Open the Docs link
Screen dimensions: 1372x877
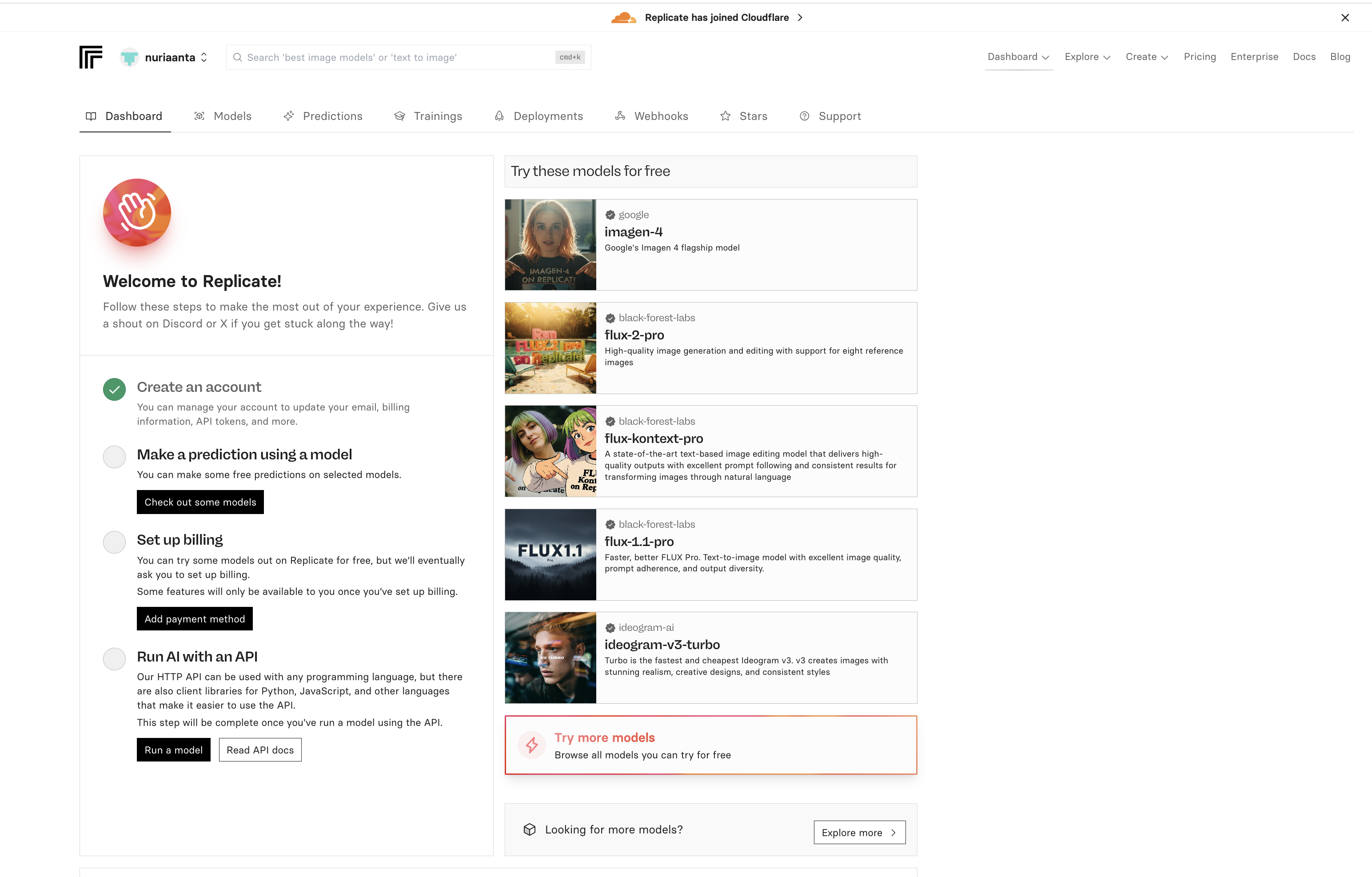pyautogui.click(x=1304, y=56)
